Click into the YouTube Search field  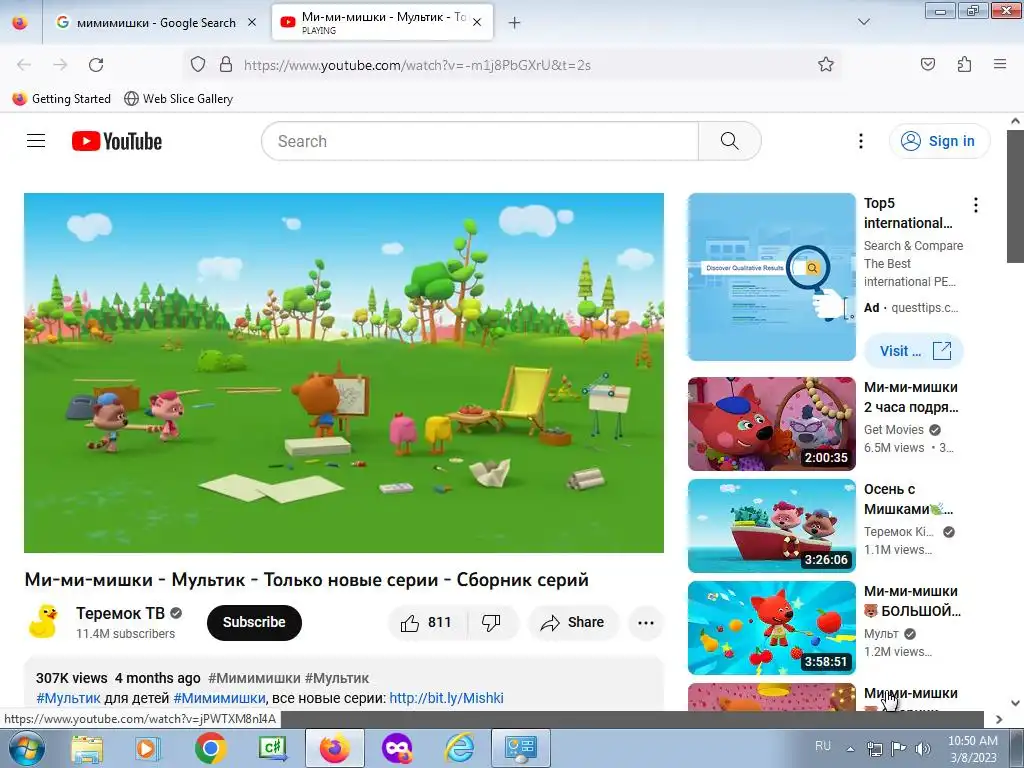coord(480,141)
